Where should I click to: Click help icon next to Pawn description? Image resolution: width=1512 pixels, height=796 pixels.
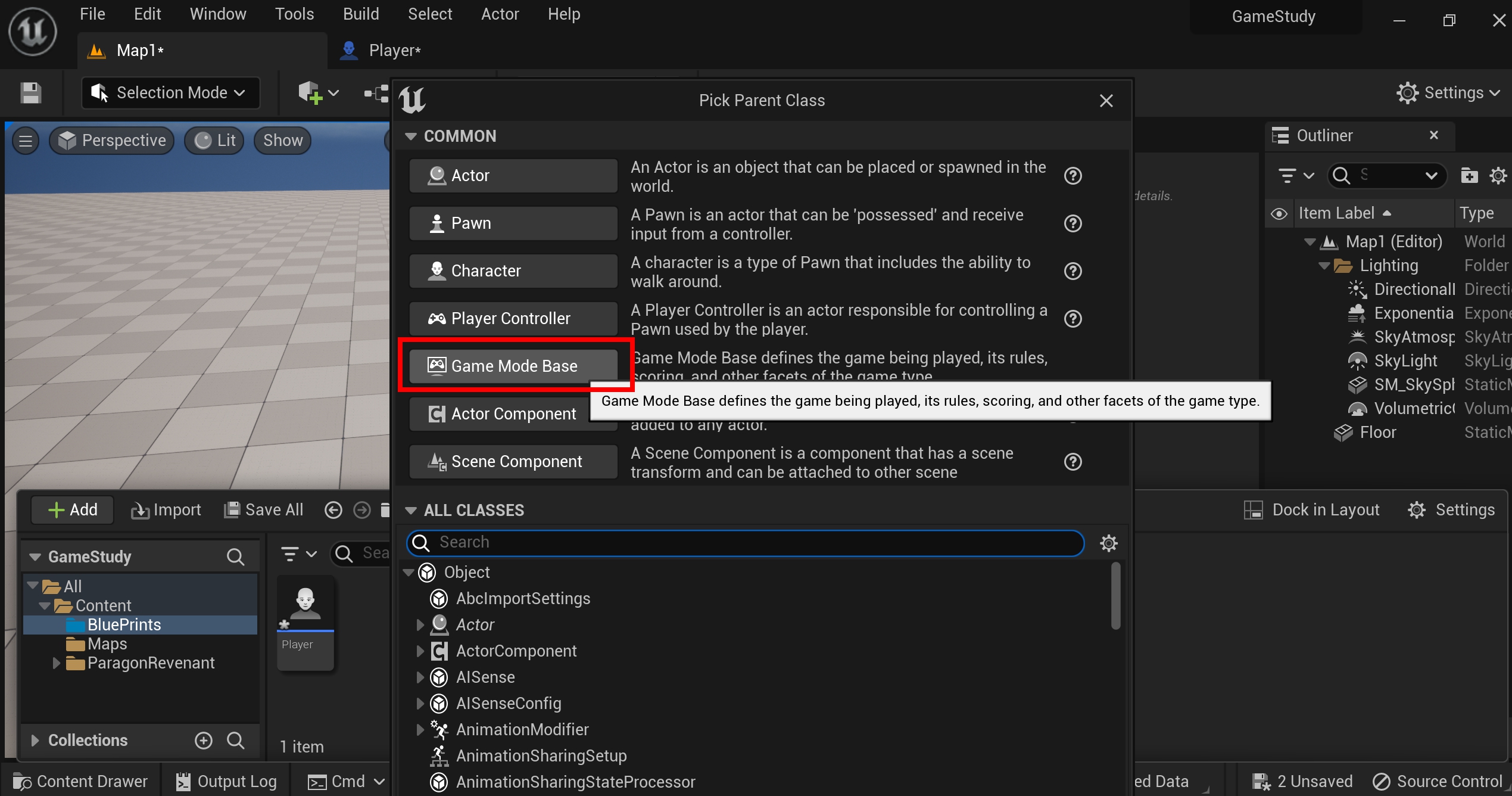pyautogui.click(x=1073, y=223)
